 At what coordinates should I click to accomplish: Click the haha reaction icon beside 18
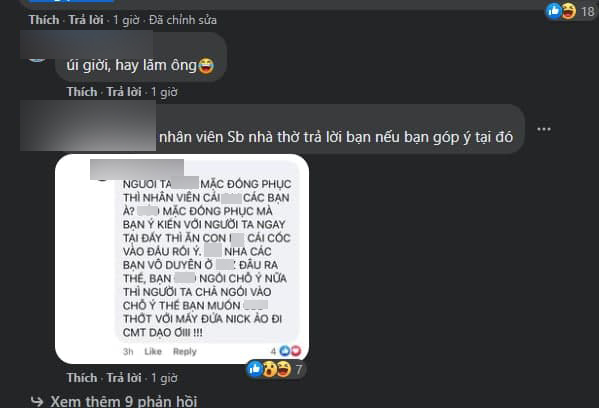[568, 11]
